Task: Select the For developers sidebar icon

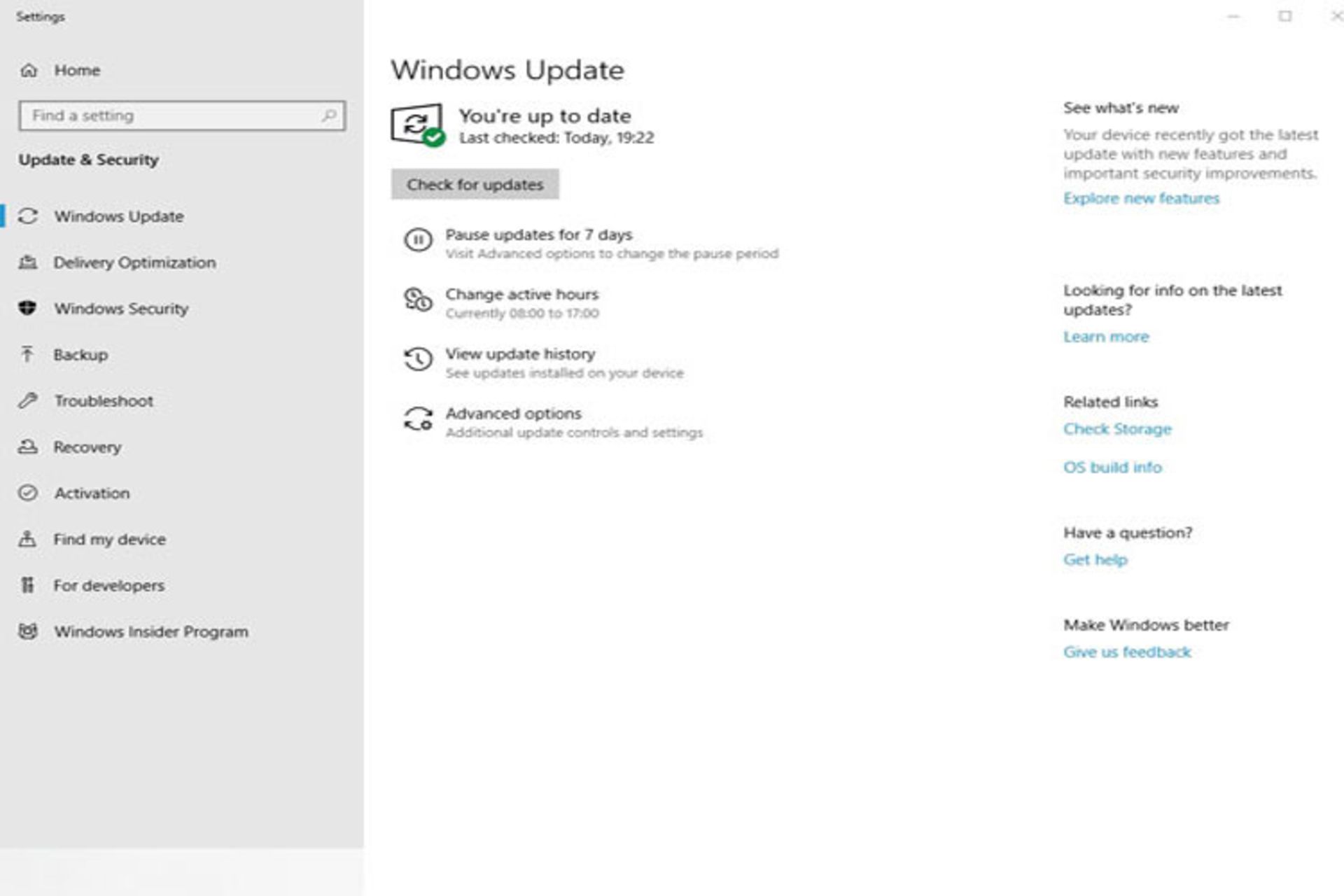Action: click(27, 585)
